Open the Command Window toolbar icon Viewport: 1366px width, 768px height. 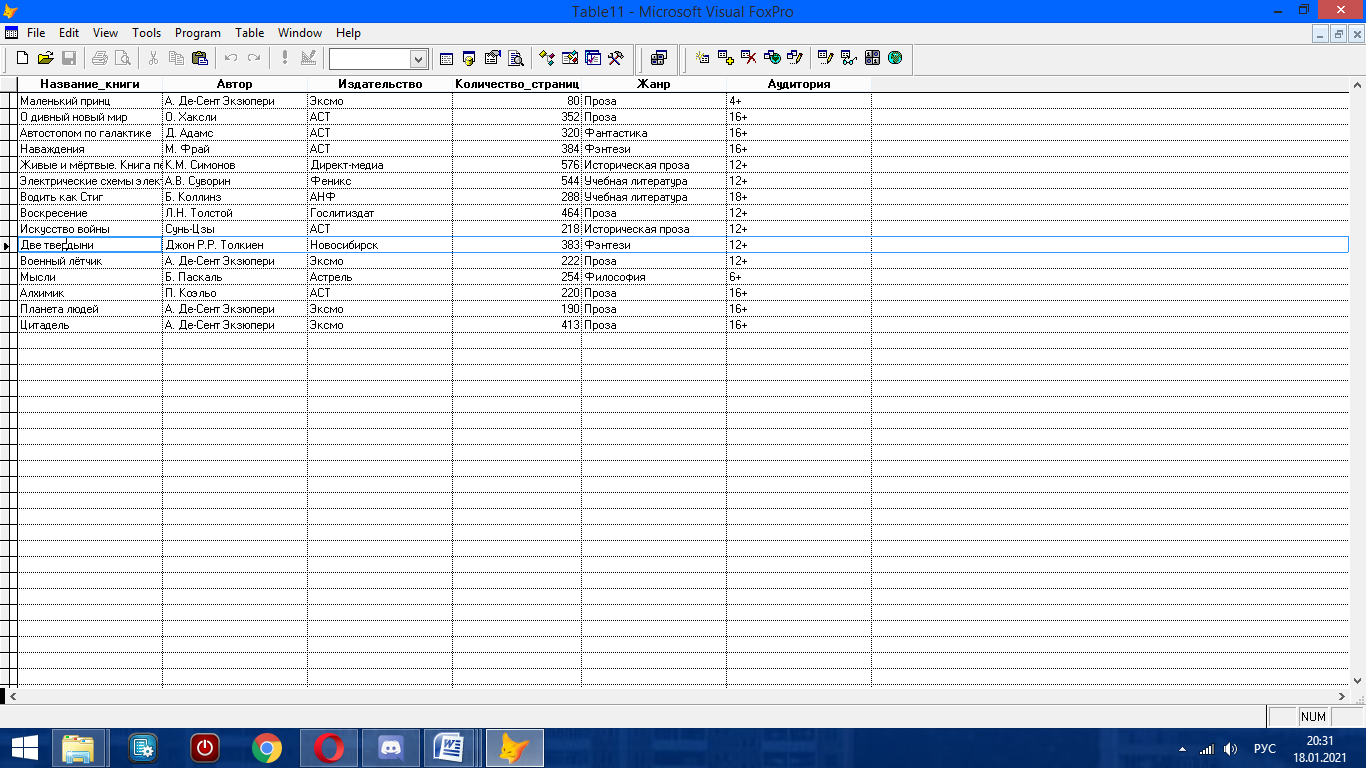coord(446,59)
